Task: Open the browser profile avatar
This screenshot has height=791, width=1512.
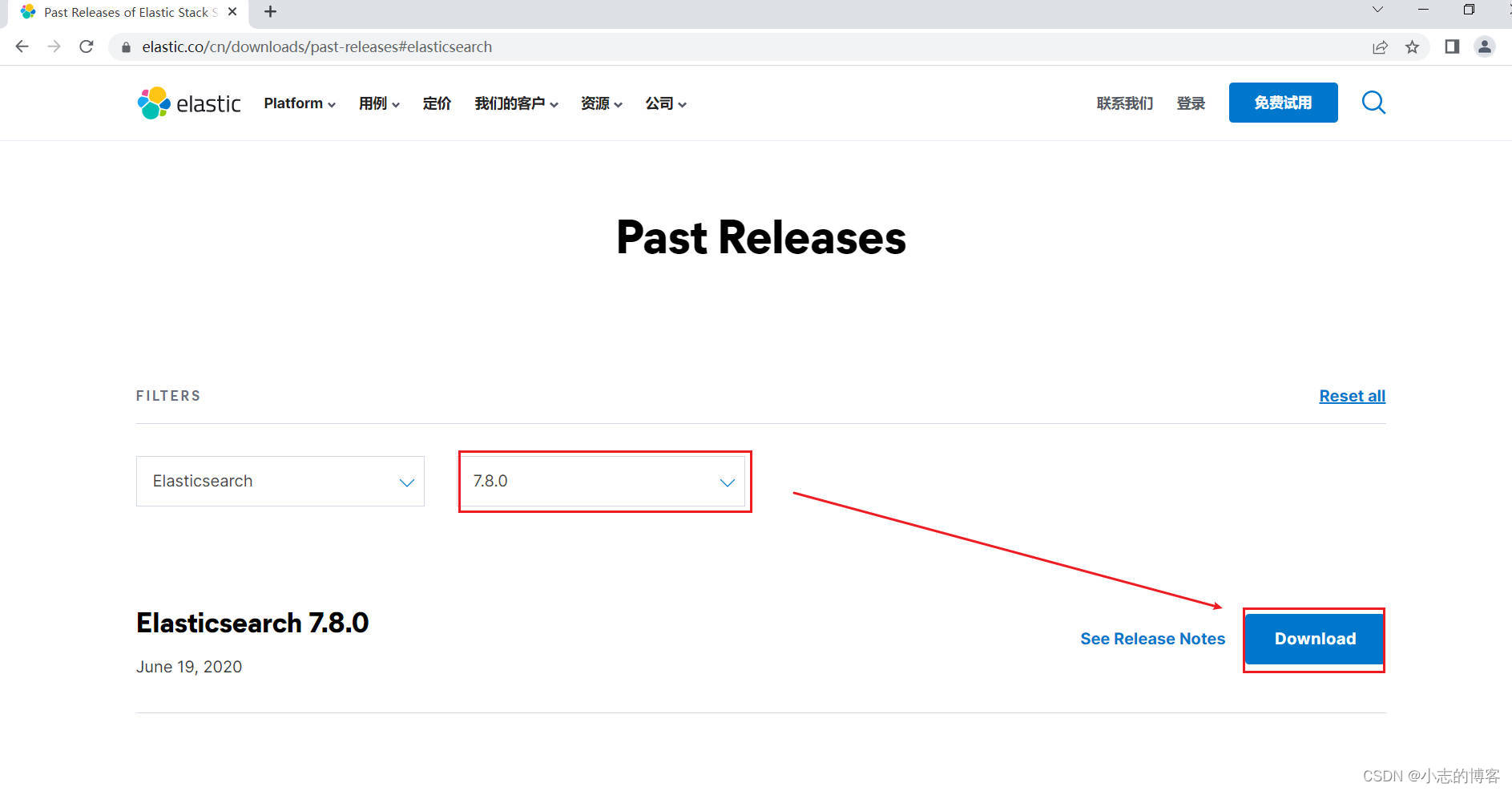Action: tap(1484, 46)
